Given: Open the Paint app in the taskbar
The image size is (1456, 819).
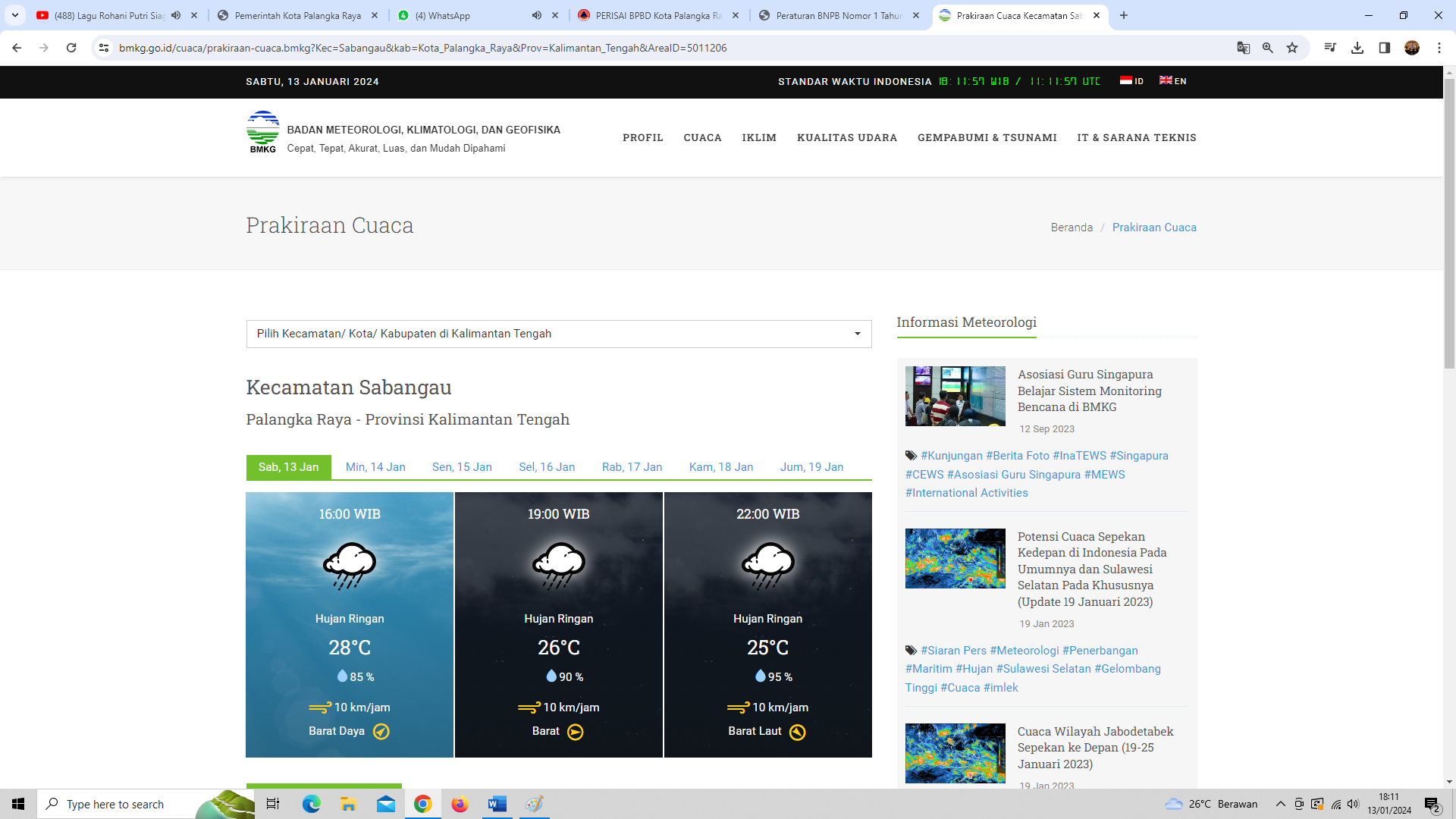Looking at the screenshot, I should click(535, 804).
